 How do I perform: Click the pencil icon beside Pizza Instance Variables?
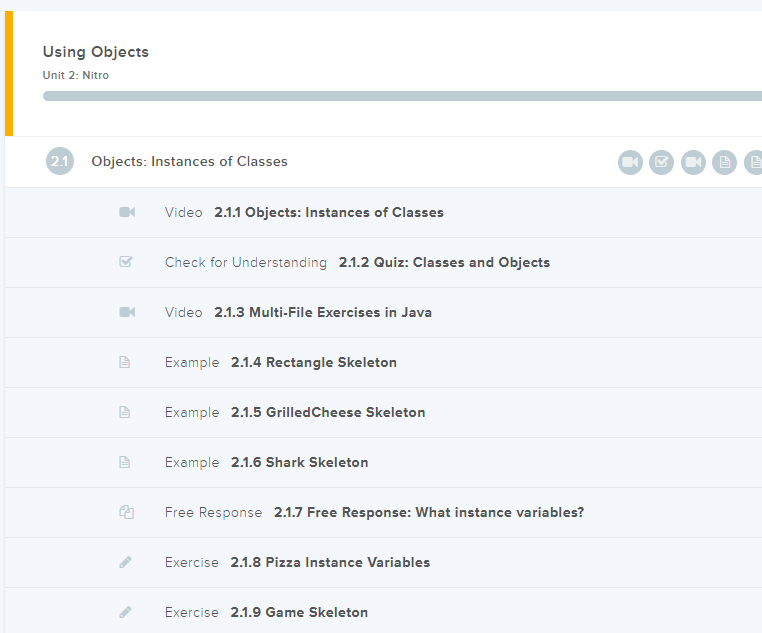pos(125,562)
